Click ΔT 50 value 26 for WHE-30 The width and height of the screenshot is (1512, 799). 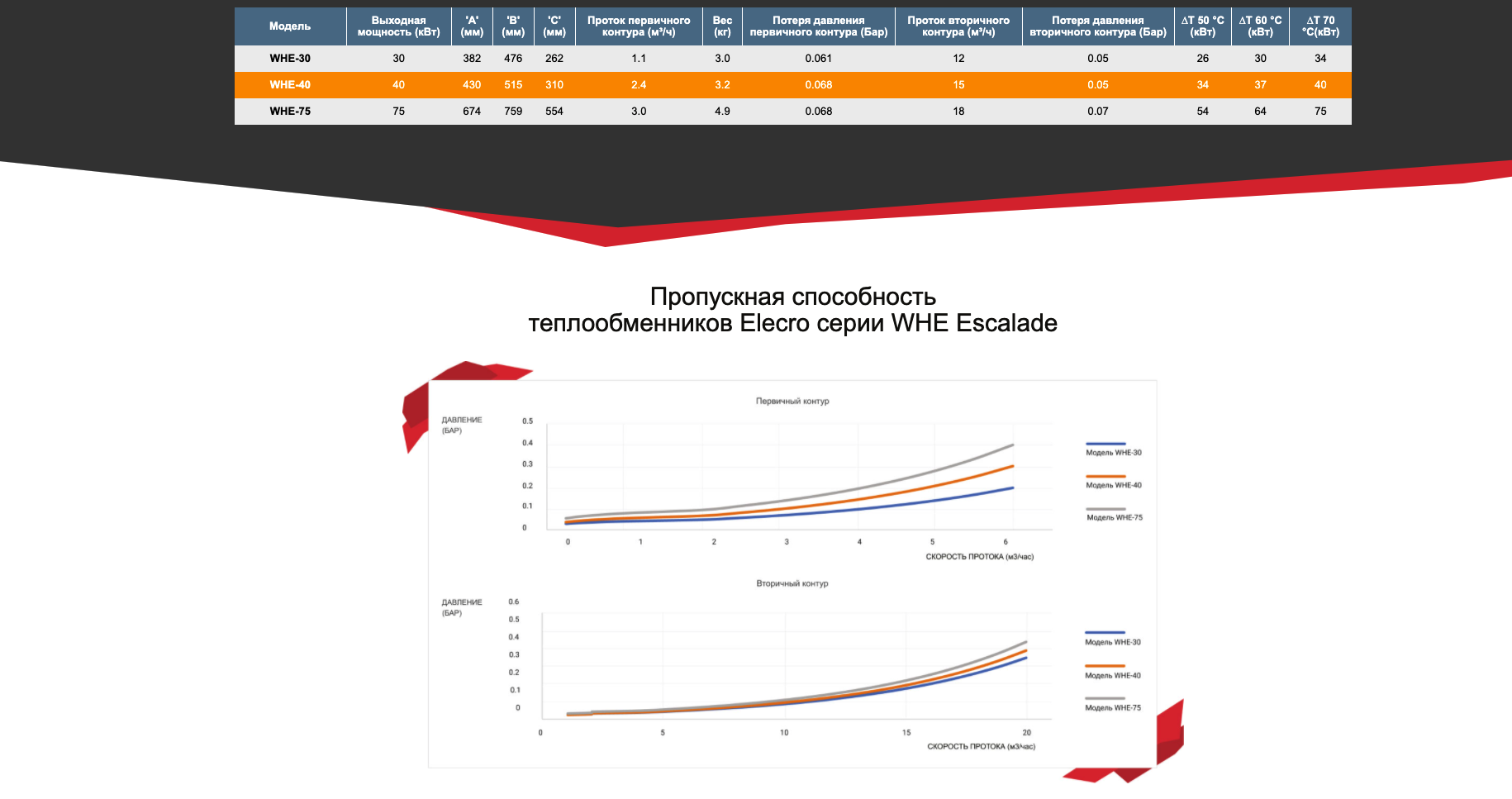click(1203, 59)
